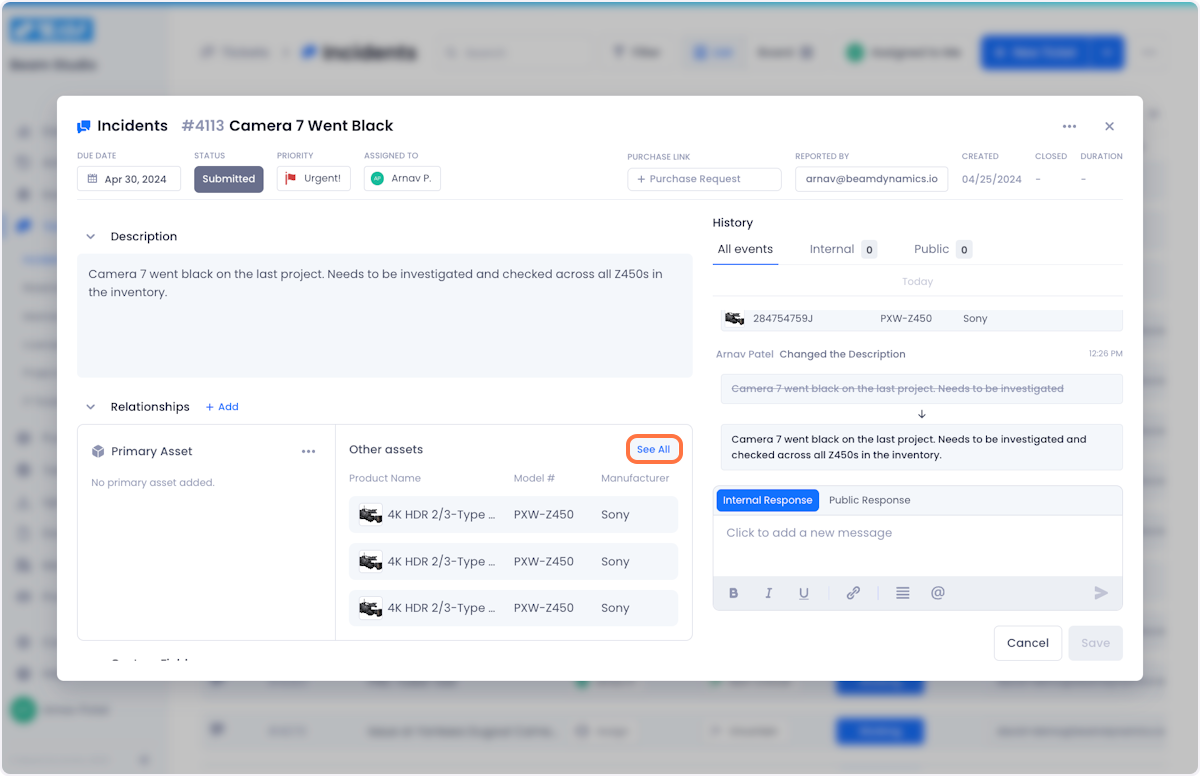Switch to Internal history tab
Image resolution: width=1200 pixels, height=776 pixels.
842,249
